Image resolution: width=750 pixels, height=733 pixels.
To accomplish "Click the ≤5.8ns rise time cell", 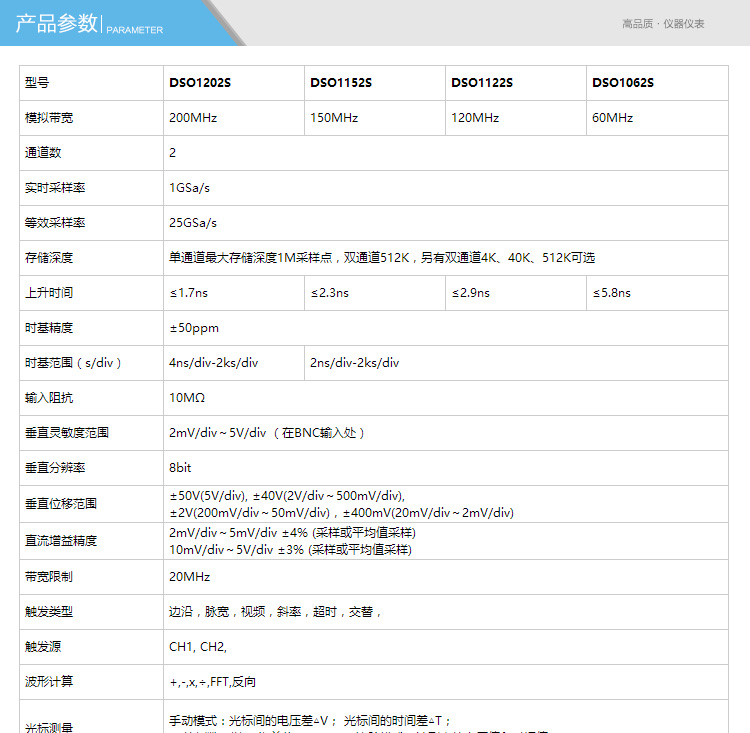I will point(611,293).
